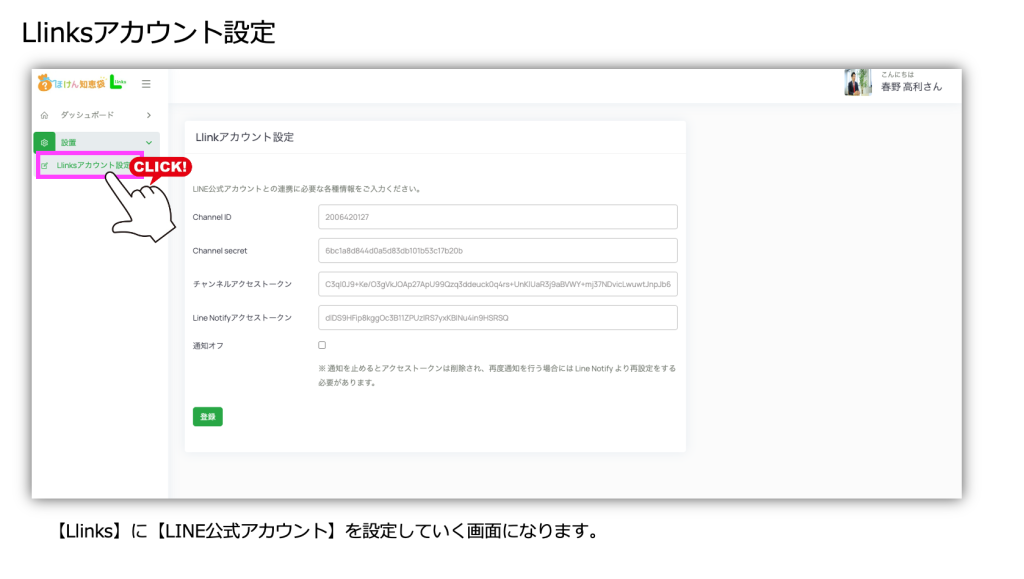Screen dimensions: 1024x579
Task: Click the Llinkアカウント設定 panel heading
Action: click(x=245, y=137)
